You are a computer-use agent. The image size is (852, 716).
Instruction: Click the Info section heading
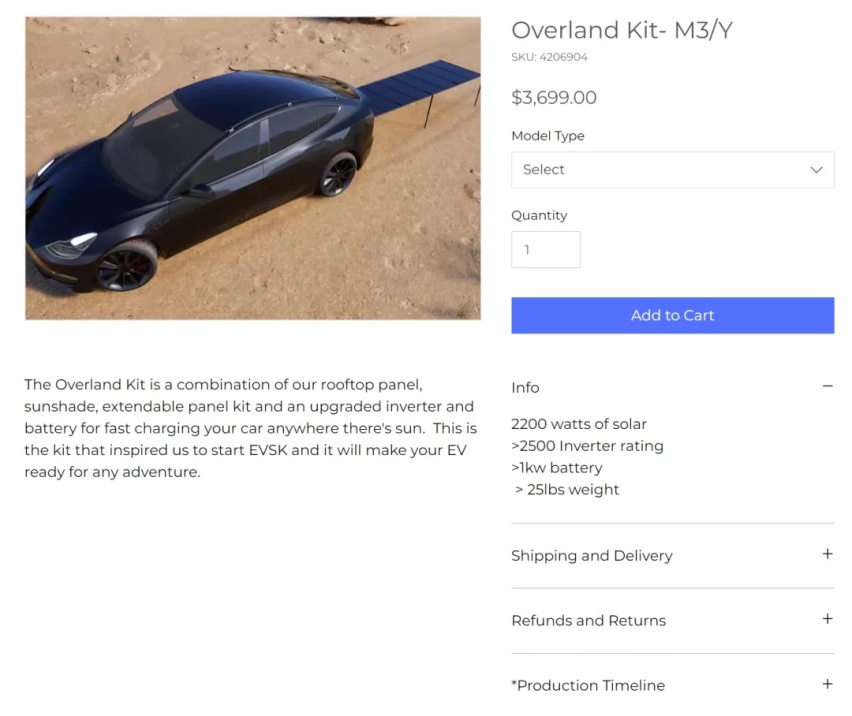pos(525,387)
